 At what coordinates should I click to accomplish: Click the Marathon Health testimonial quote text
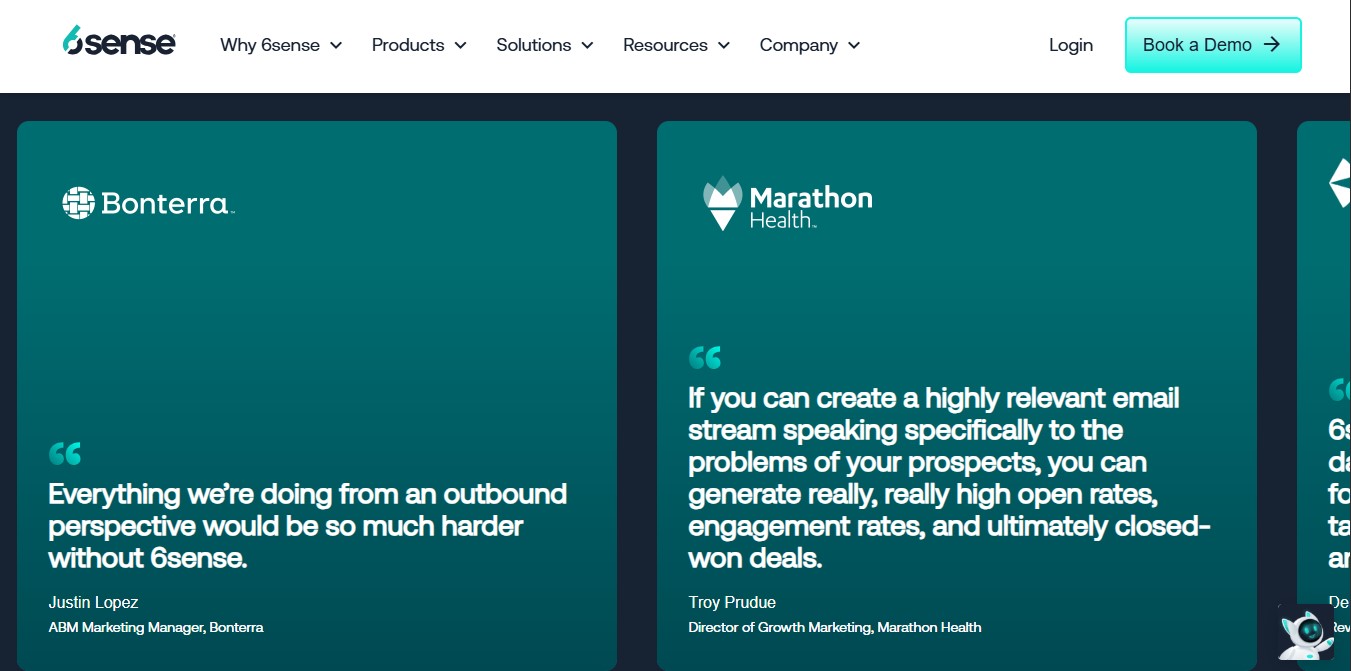click(949, 478)
